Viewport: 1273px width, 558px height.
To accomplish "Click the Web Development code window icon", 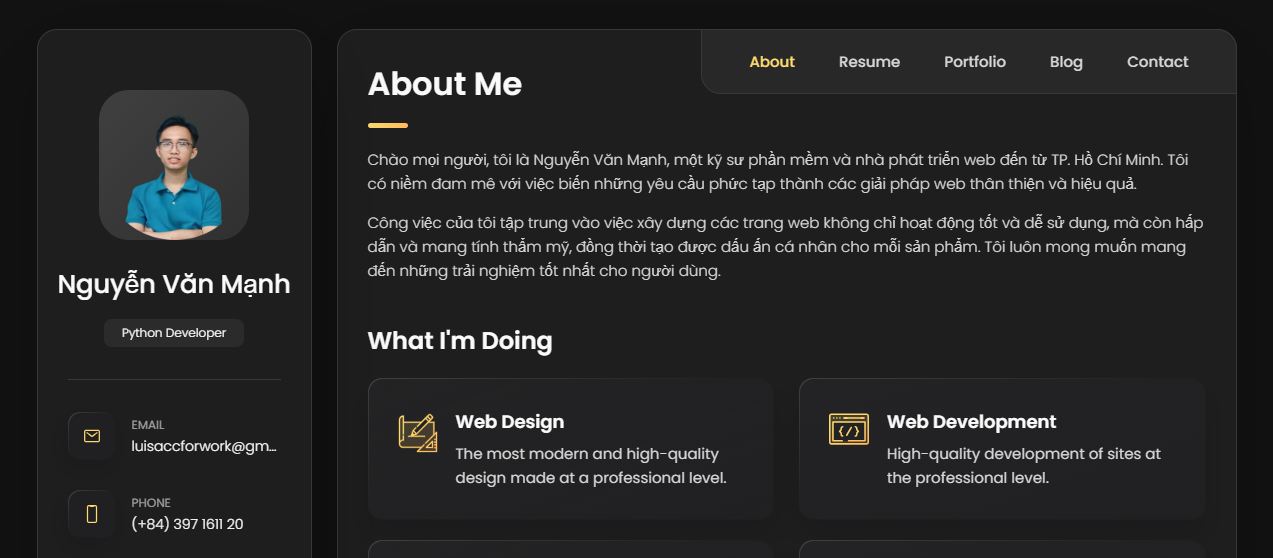I will [849, 429].
